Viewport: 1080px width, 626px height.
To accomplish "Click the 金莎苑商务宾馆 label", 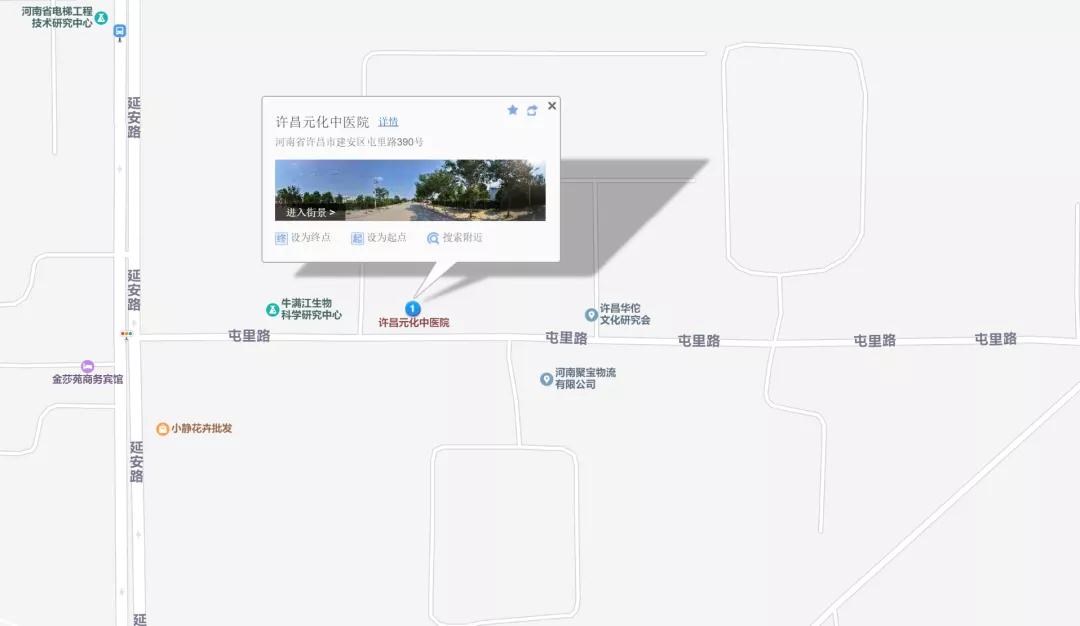I will pos(87,379).
